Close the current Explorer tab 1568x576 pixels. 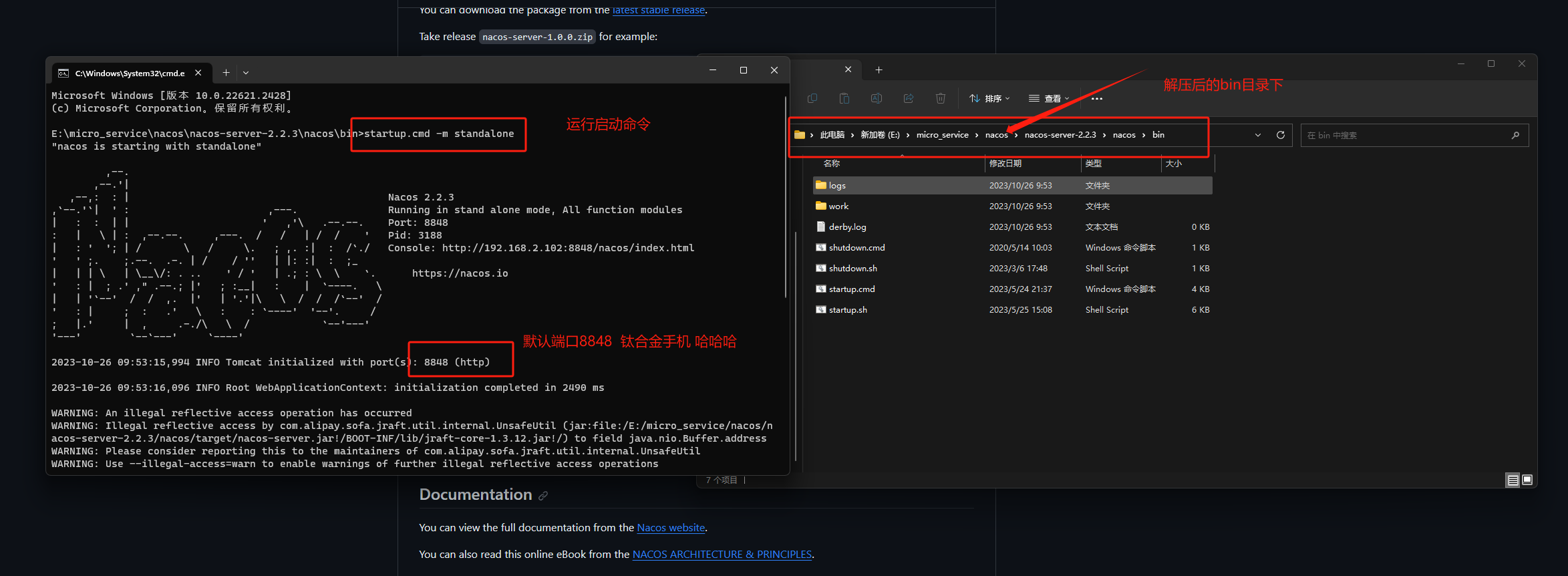[848, 69]
